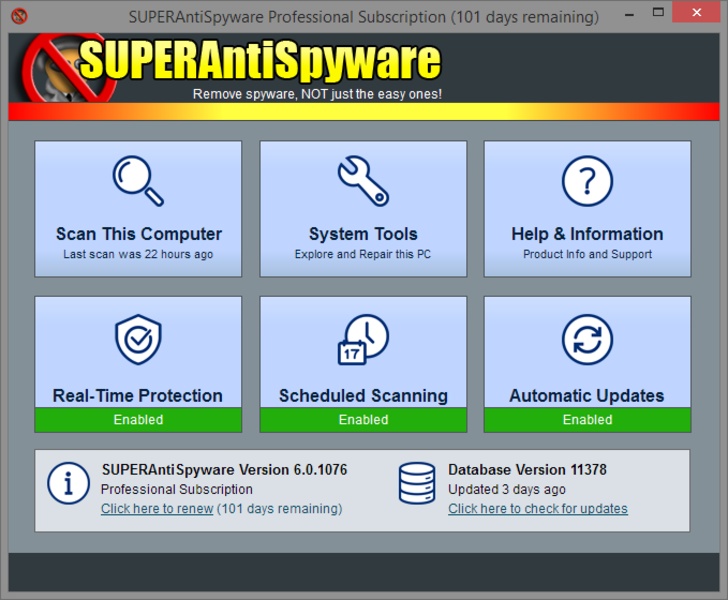Toggle Scheduled Scanning Enabled status bar
This screenshot has width=728, height=600.
click(x=363, y=420)
